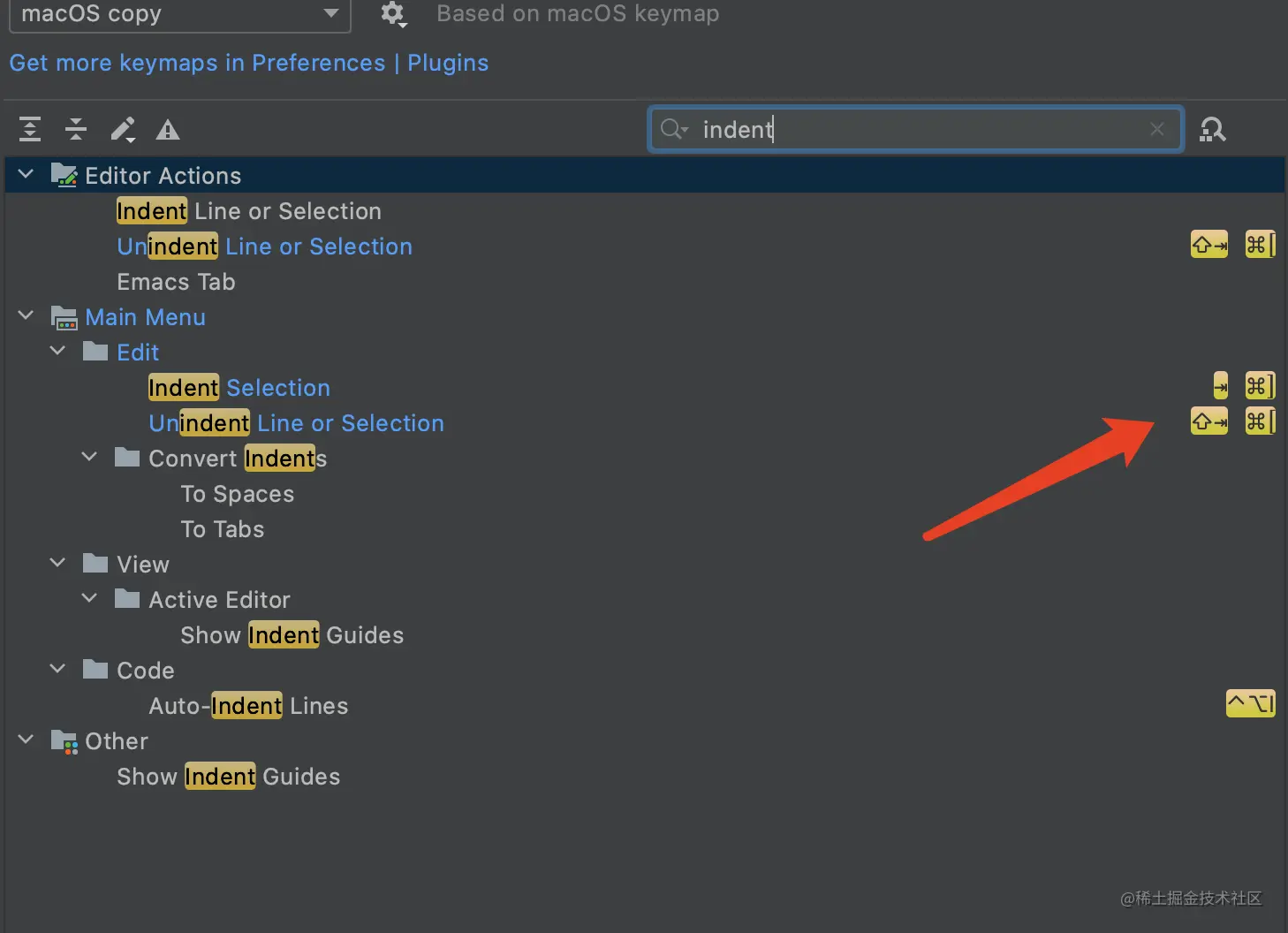Select Indent Selection under Edit

pyautogui.click(x=239, y=388)
